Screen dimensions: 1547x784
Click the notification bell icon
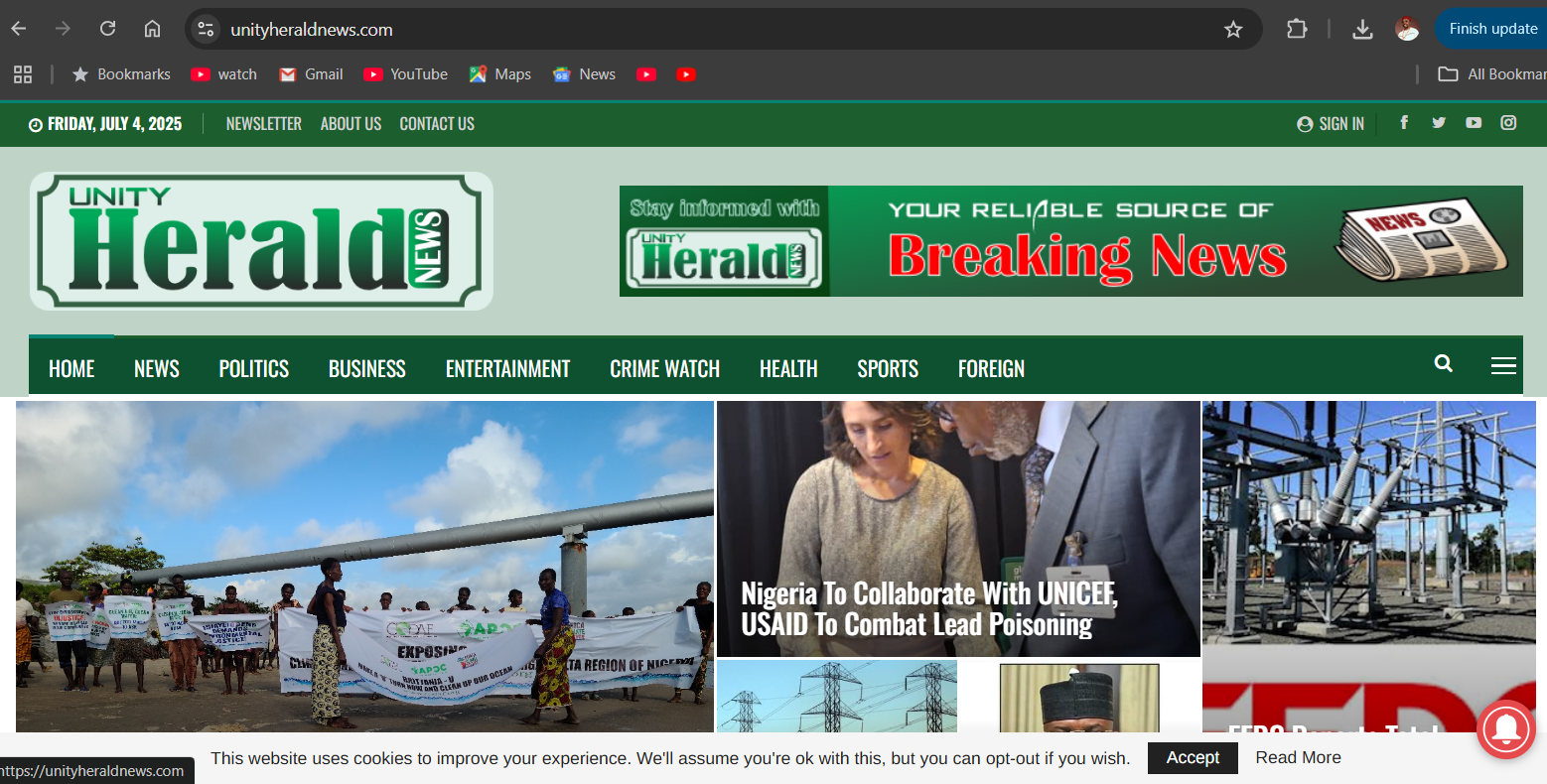[x=1505, y=730]
